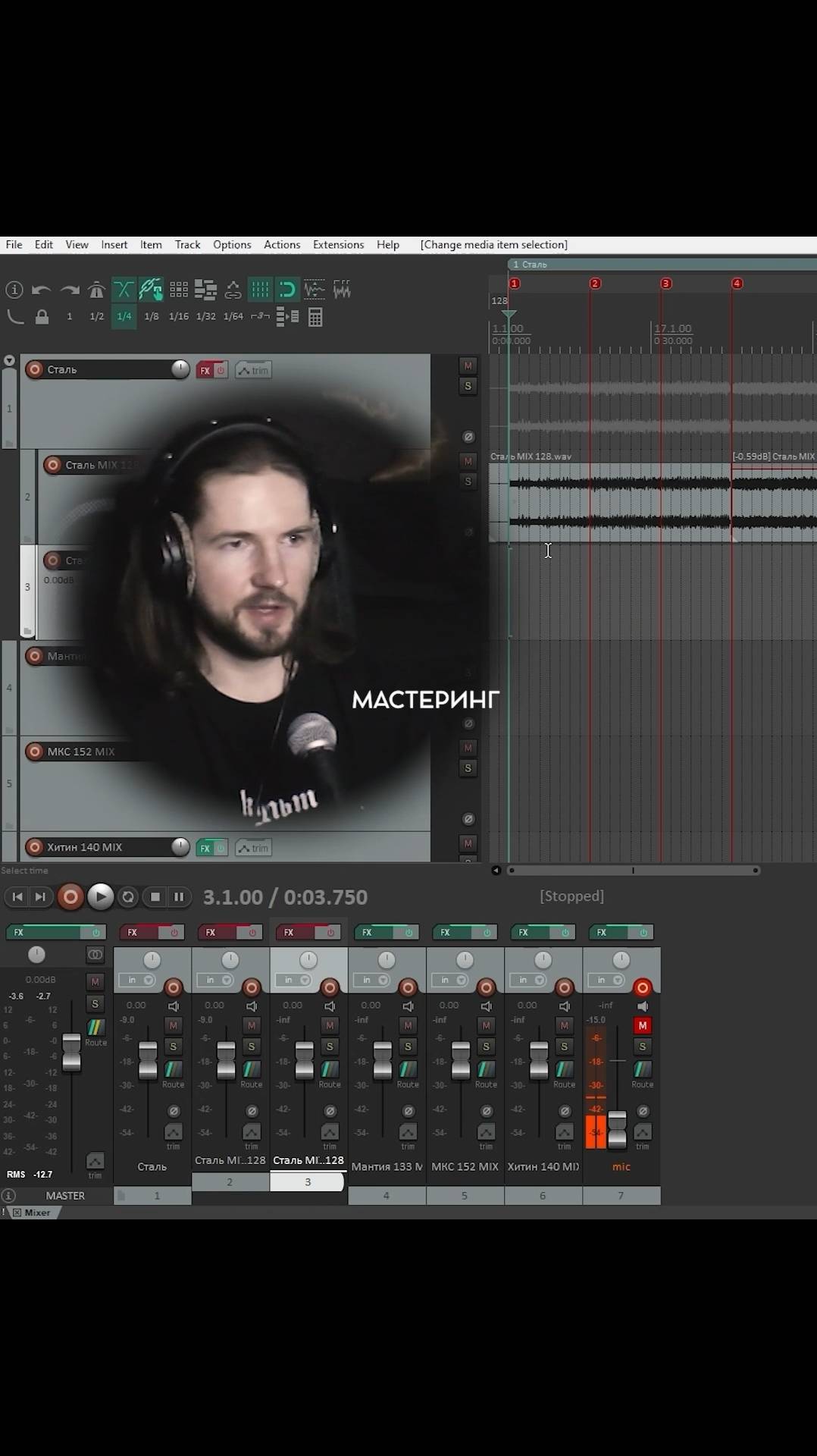Click the Play button
This screenshot has width=817, height=1456.
tap(100, 897)
